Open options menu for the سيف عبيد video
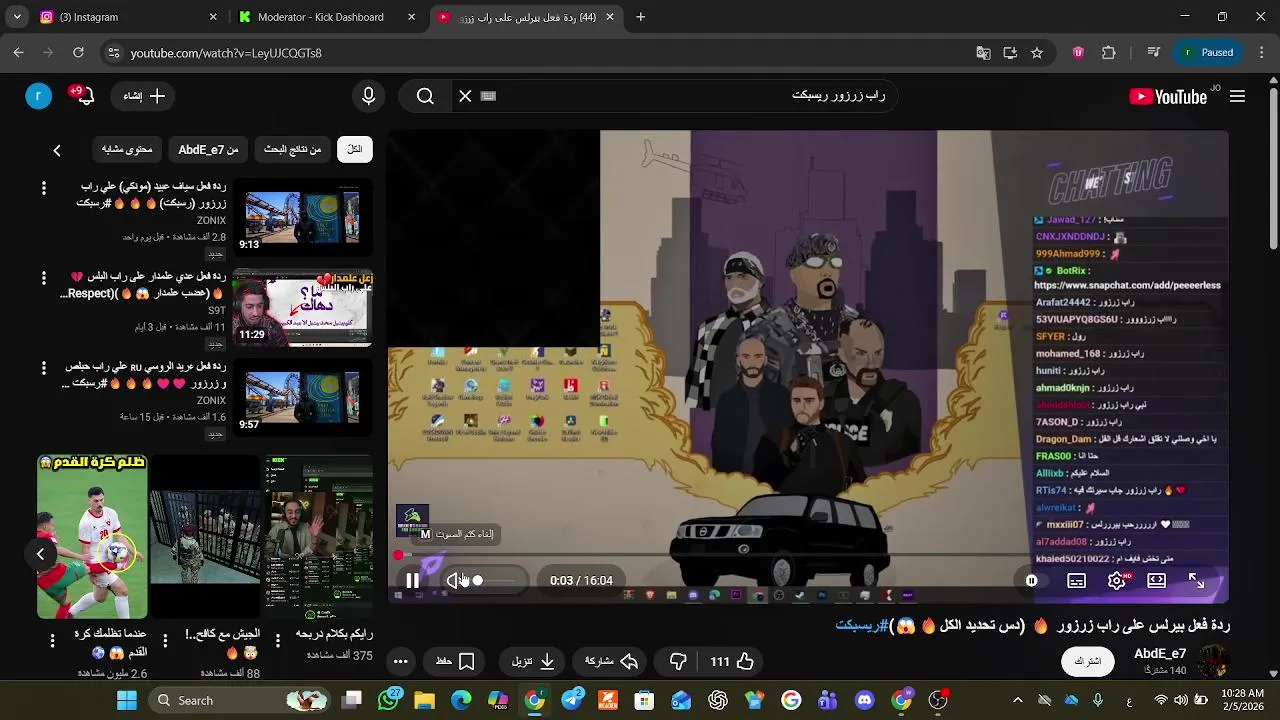1280x720 pixels. coord(43,188)
